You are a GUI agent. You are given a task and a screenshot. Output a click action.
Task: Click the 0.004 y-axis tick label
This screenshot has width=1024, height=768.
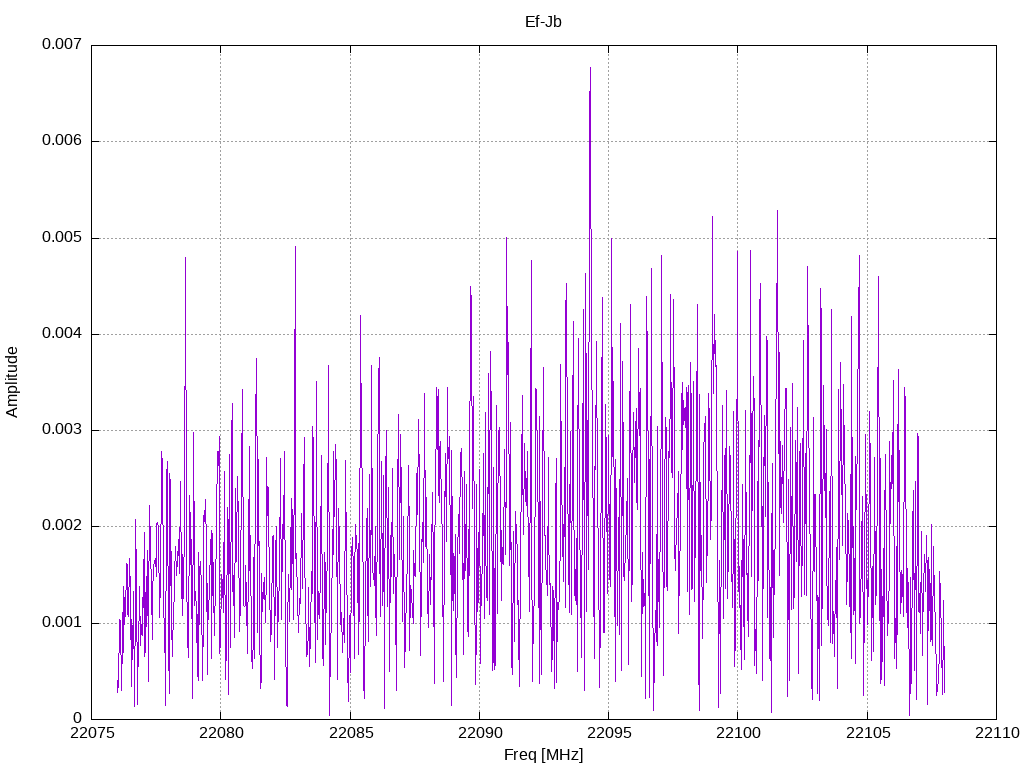tap(62, 333)
